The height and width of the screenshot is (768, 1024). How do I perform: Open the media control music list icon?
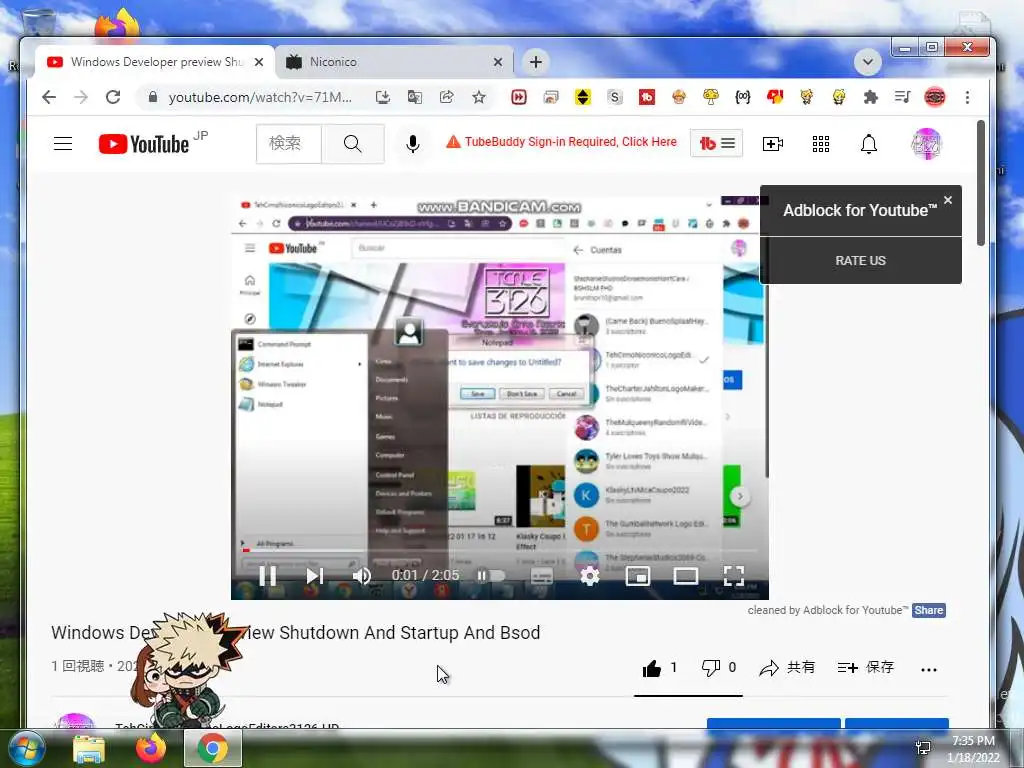tap(903, 97)
